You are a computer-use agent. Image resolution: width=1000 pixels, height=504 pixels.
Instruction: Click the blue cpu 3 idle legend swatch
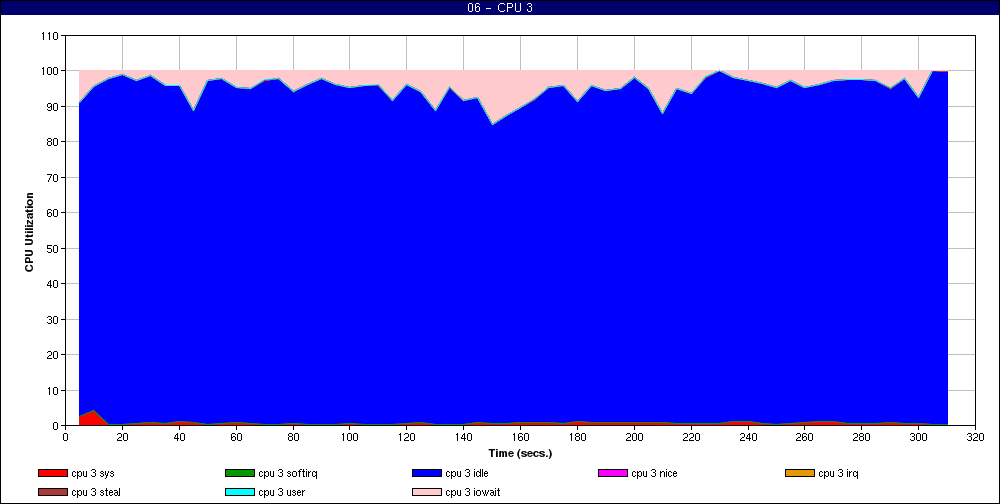coord(427,473)
